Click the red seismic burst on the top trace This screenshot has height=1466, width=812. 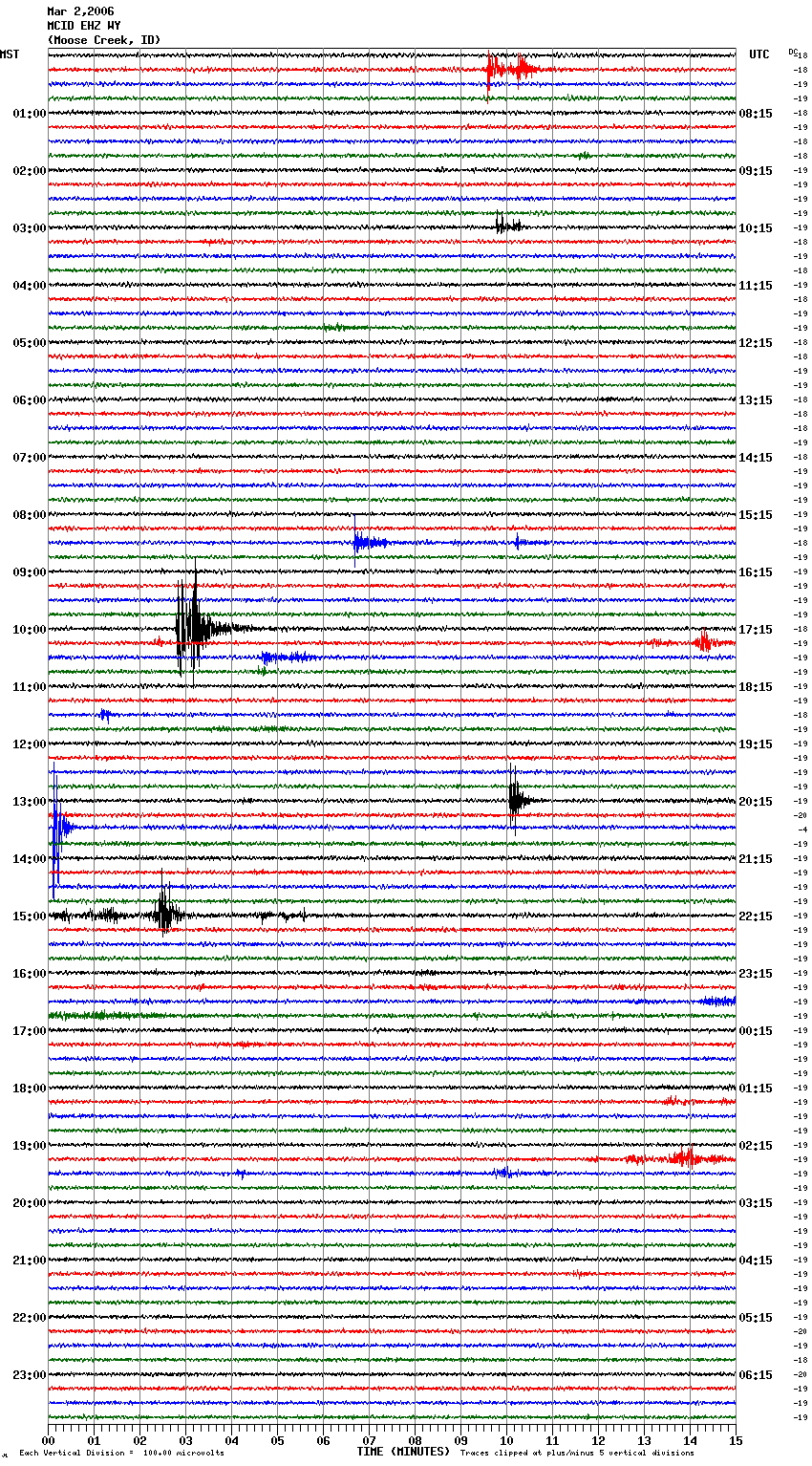coord(506,69)
